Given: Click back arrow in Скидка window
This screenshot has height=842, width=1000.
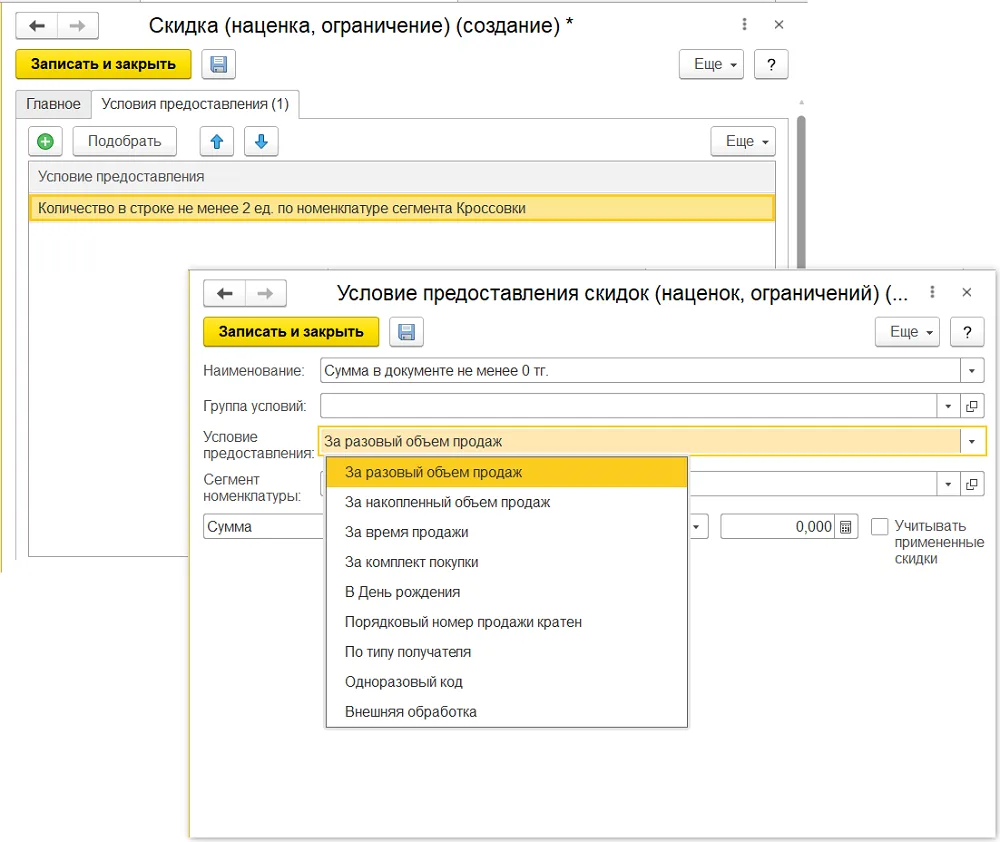Looking at the screenshot, I should [37, 26].
